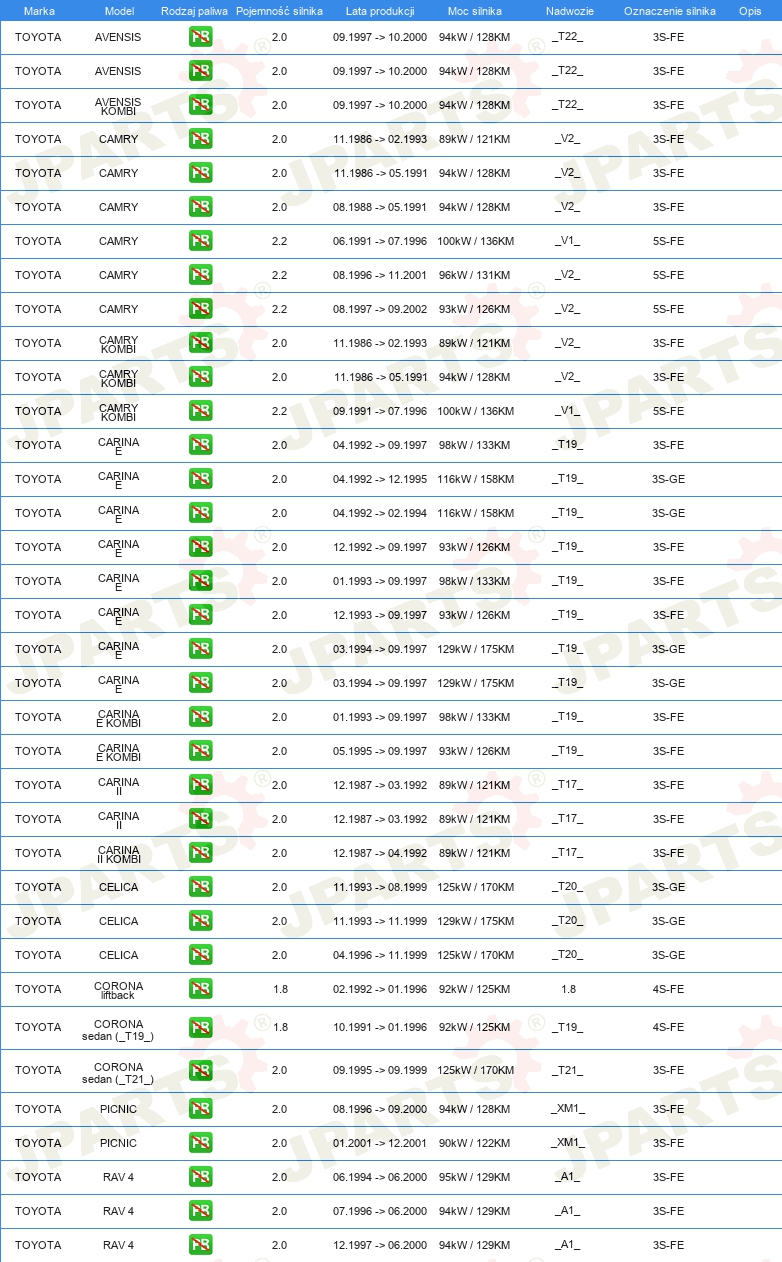Click the fuel icon in the CORONA liftback row
Viewport: 782px width, 1262px height.
200,989
